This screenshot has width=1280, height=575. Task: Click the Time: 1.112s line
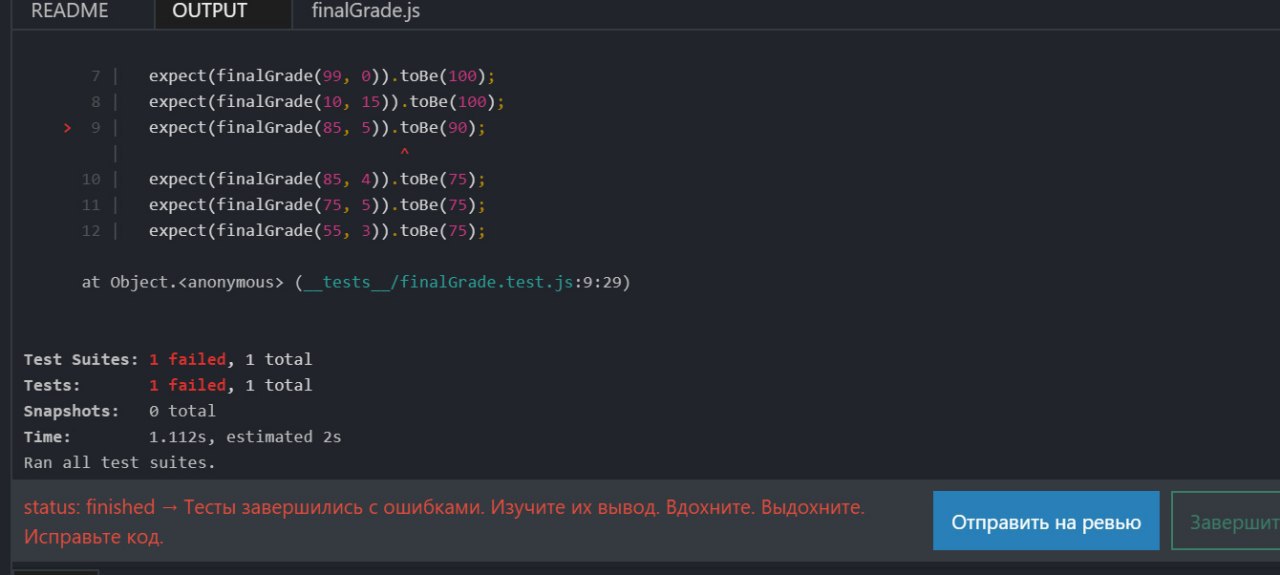coord(183,437)
